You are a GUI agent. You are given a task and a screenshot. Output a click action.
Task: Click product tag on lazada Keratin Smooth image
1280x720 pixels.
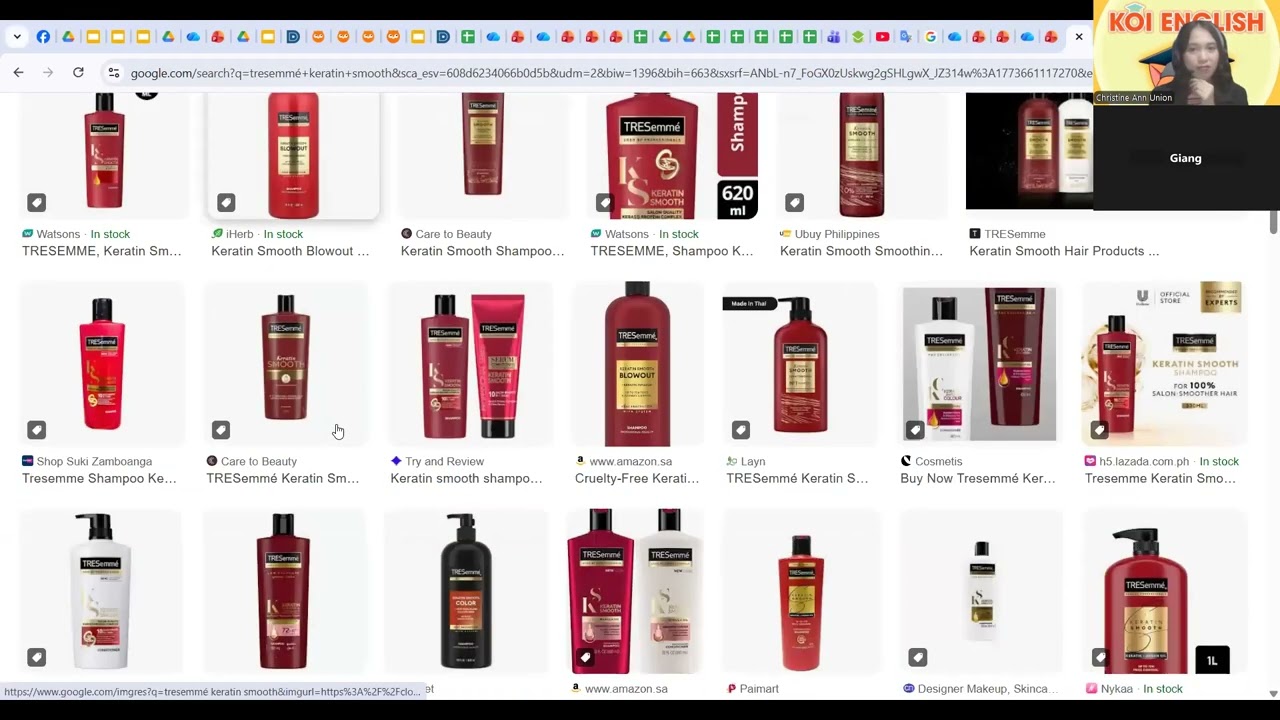[1099, 430]
